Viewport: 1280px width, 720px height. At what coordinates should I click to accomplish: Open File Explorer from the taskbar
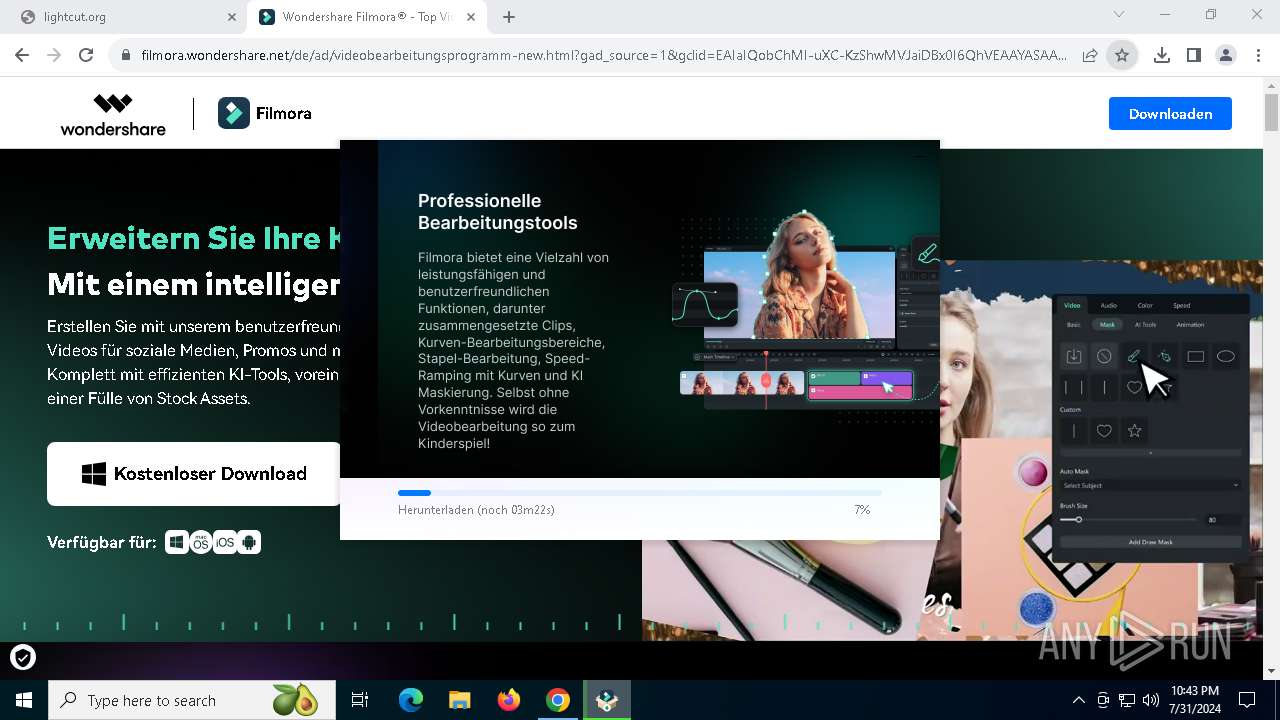(x=459, y=700)
